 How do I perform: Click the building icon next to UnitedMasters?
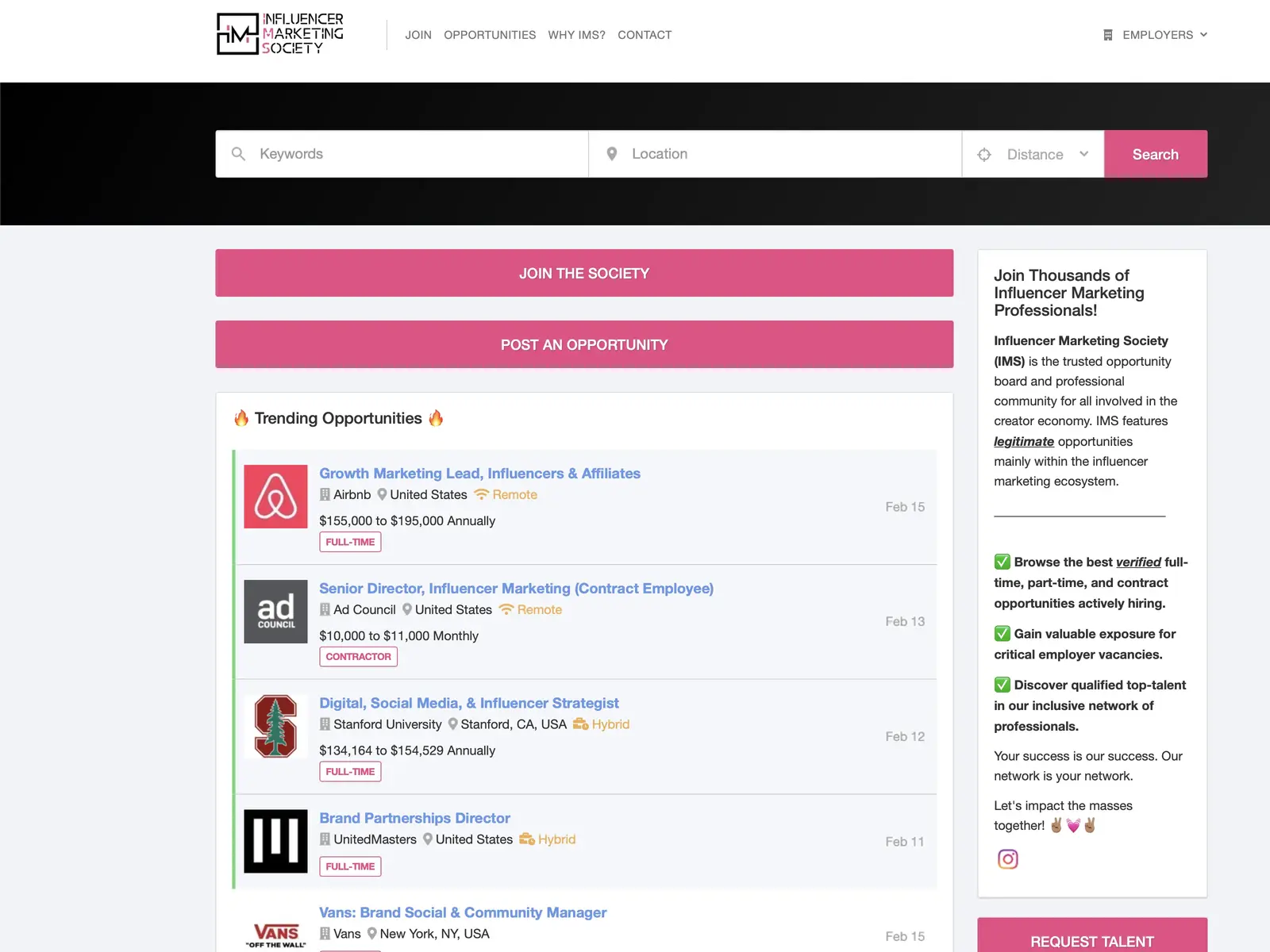[x=325, y=839]
